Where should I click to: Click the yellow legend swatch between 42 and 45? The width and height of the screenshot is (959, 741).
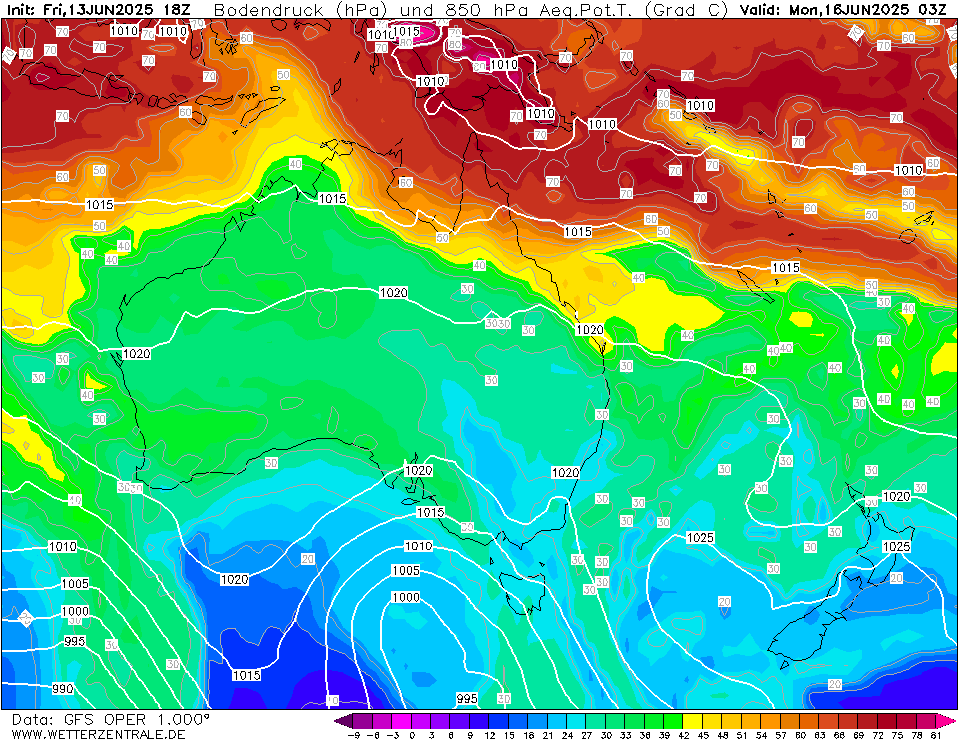[x=693, y=721]
